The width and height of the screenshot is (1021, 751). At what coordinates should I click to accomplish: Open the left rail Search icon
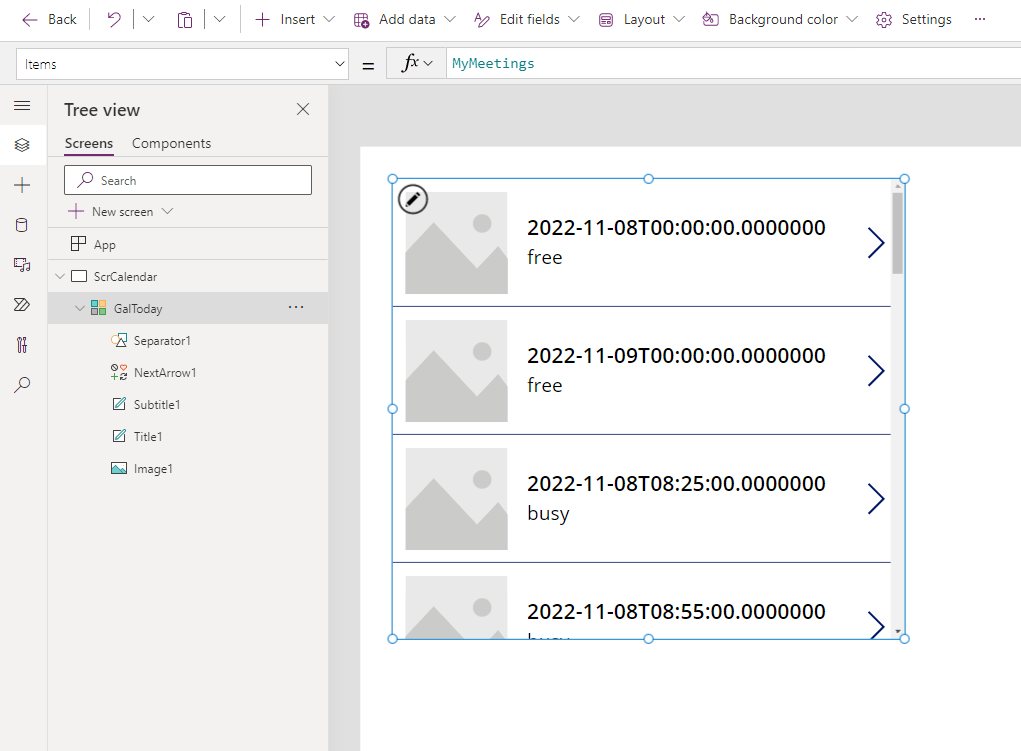point(22,384)
